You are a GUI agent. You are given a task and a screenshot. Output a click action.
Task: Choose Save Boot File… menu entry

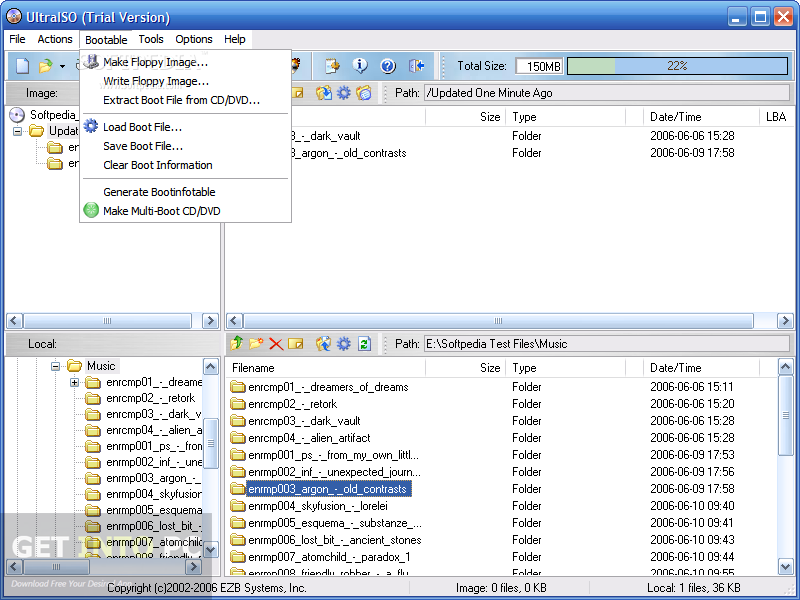(x=143, y=146)
